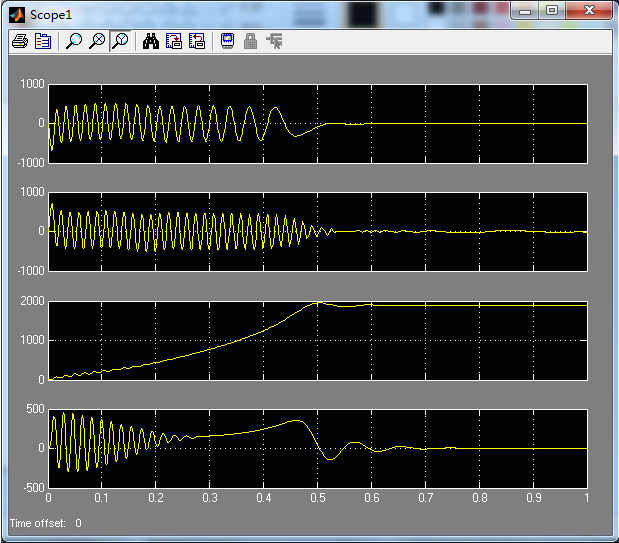Open the MATLAB icon window menu

click(17, 13)
